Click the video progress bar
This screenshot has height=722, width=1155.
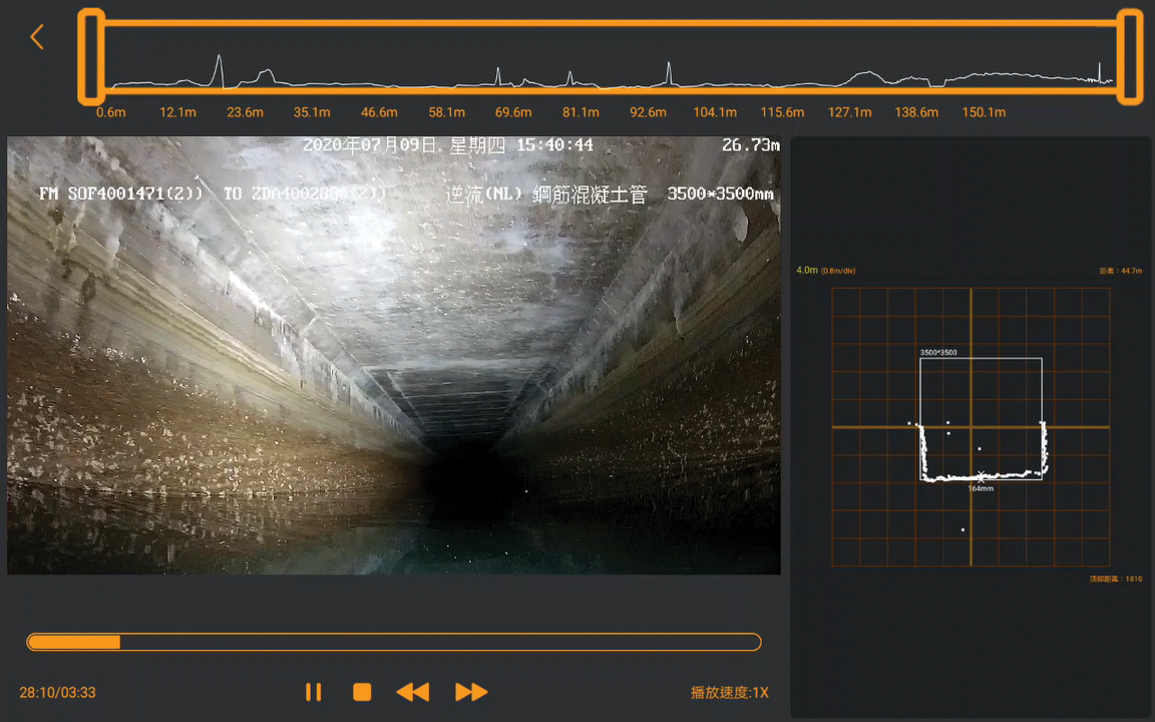[394, 642]
